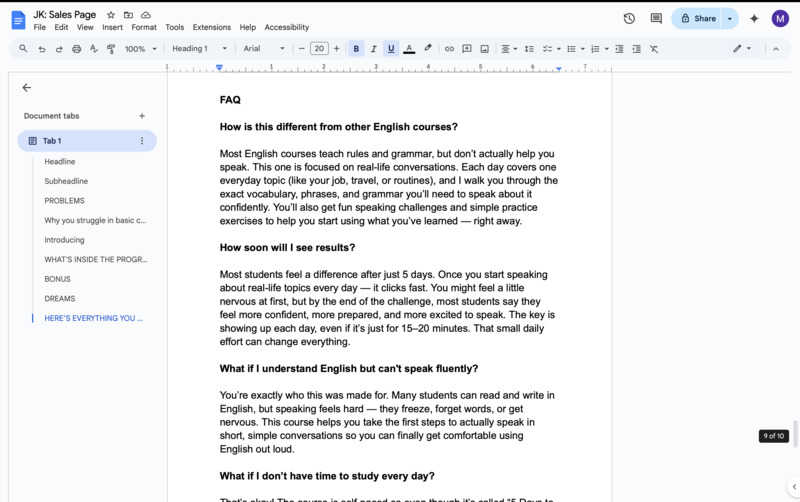The width and height of the screenshot is (800, 502).
Task: Activate the paint format tool
Action: pos(111,49)
